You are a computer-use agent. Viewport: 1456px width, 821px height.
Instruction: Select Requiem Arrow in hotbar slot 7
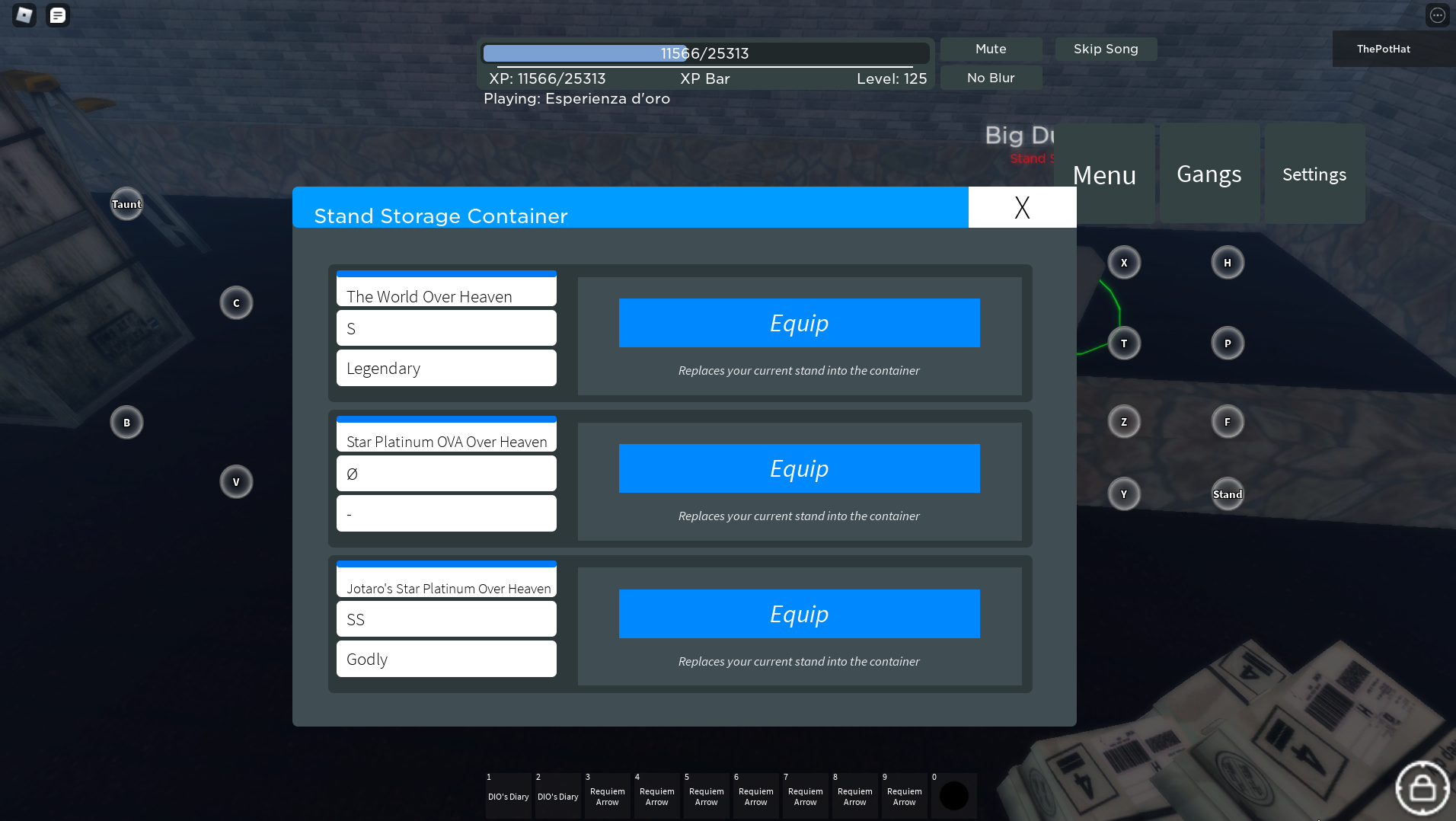pyautogui.click(x=805, y=796)
